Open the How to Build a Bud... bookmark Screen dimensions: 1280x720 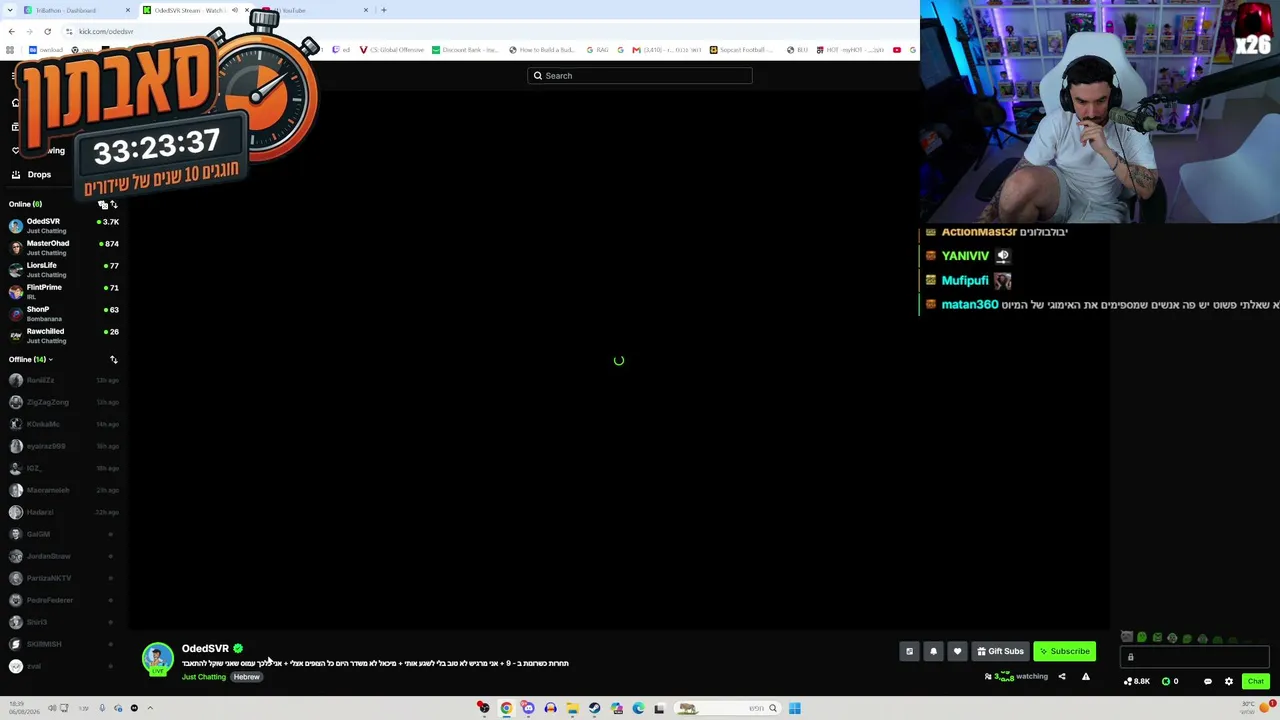[542, 50]
